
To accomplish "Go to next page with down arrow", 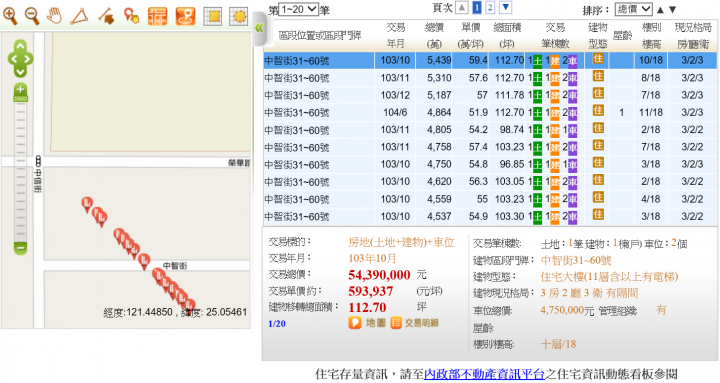I will (x=505, y=7).
